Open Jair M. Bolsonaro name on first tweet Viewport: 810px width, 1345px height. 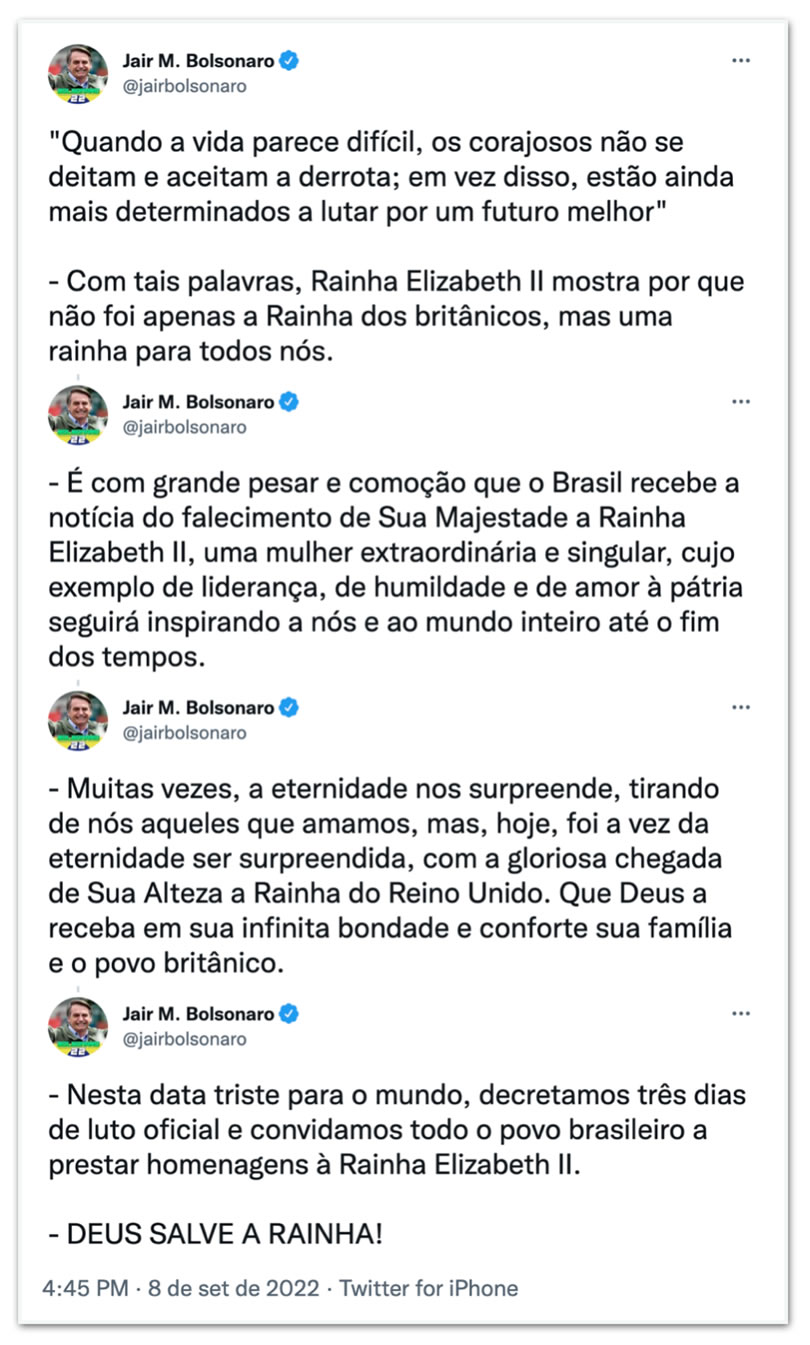coord(198,61)
